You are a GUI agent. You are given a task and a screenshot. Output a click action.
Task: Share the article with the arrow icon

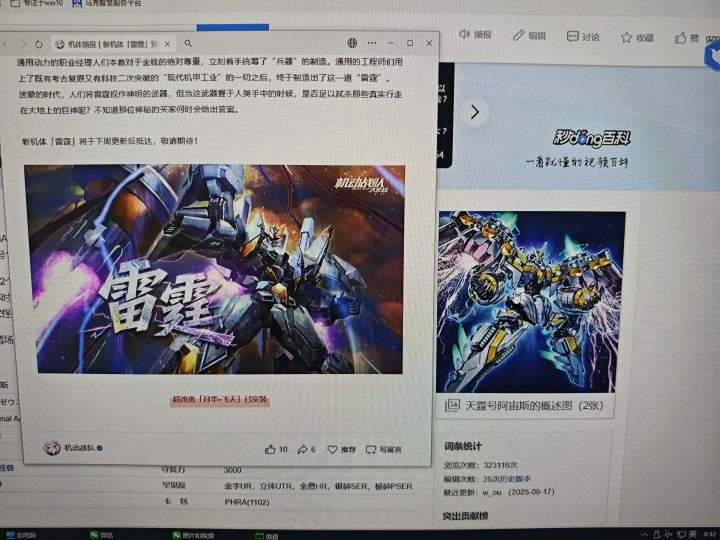[302, 450]
